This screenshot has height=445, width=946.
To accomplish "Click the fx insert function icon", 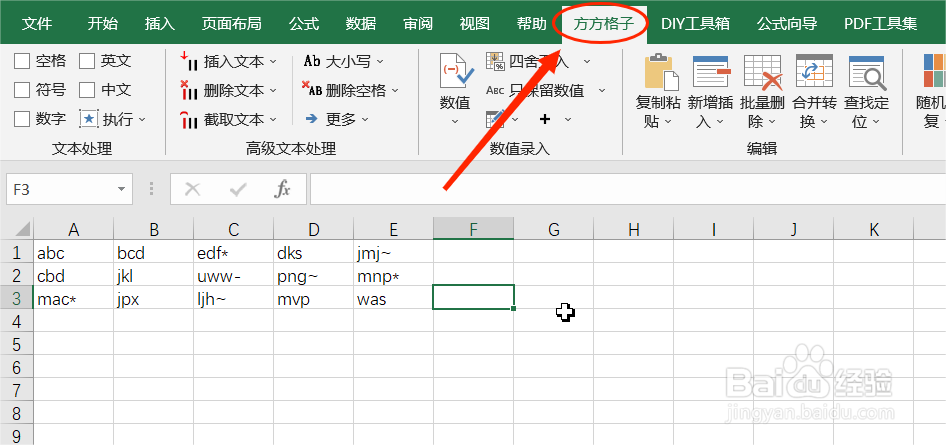I will coord(282,190).
